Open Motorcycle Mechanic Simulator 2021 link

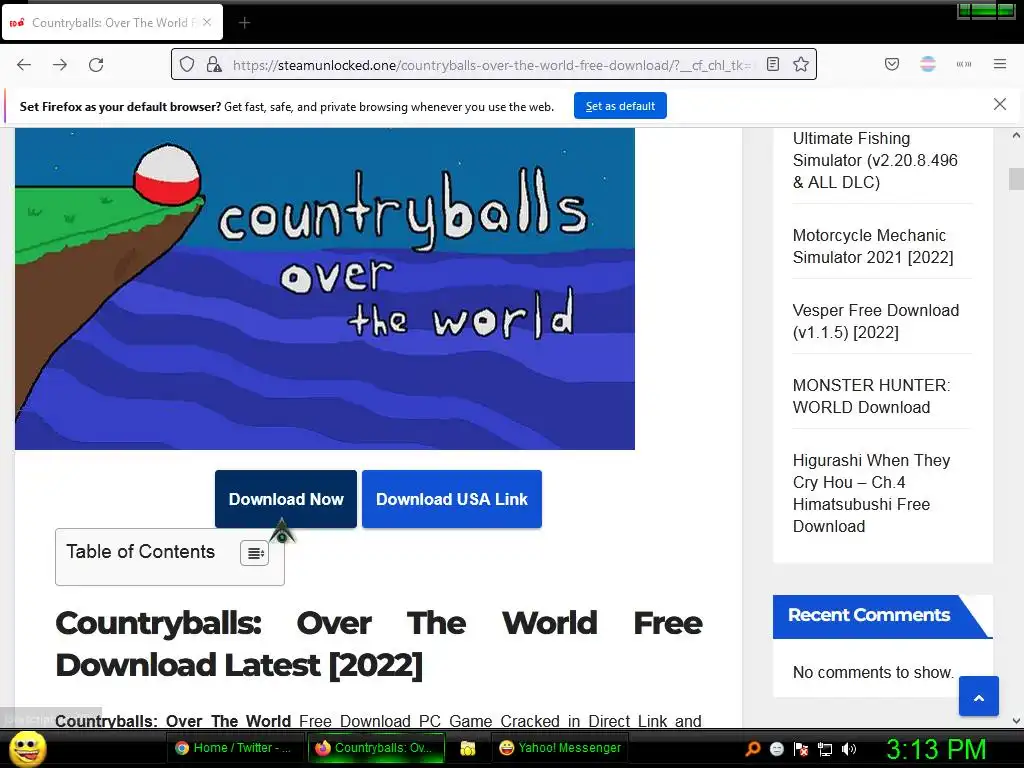tap(872, 246)
